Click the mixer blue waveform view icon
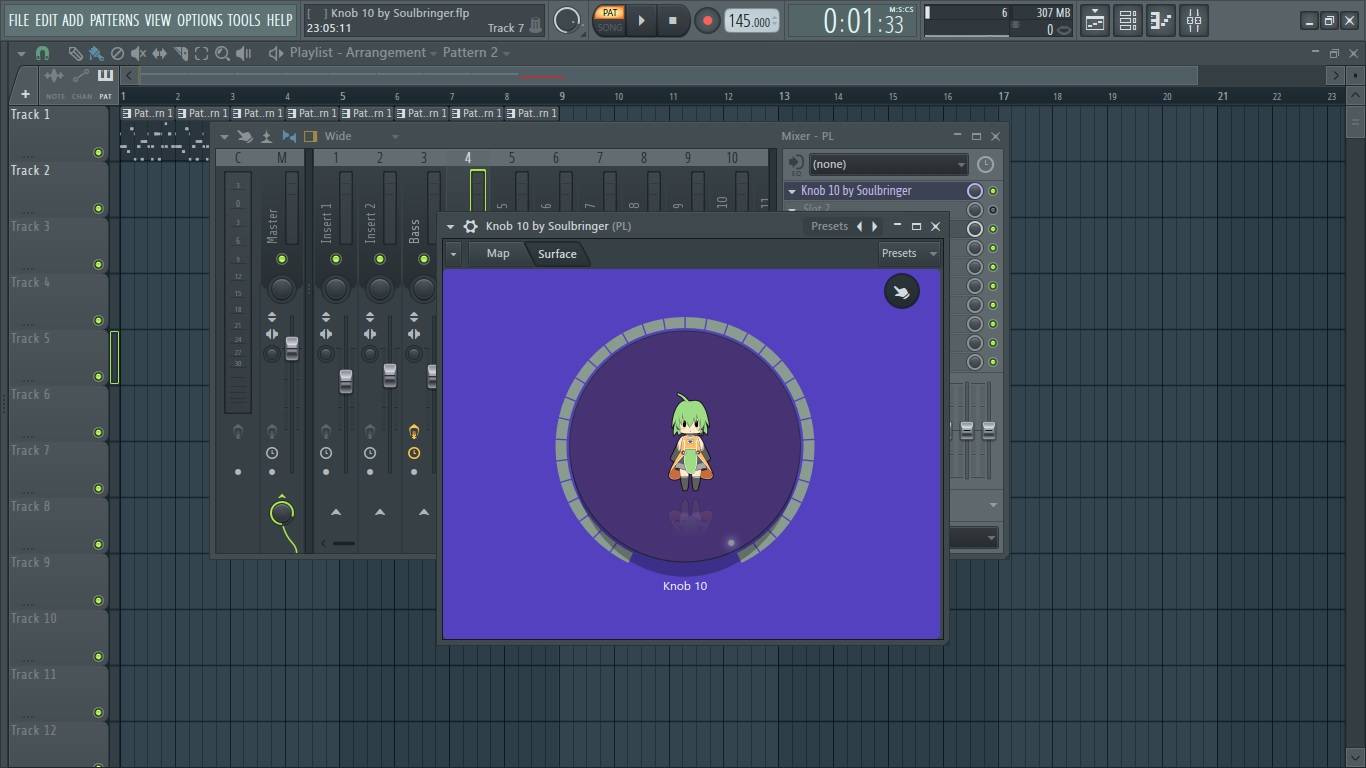The height and width of the screenshot is (768, 1366). pyautogui.click(x=289, y=136)
